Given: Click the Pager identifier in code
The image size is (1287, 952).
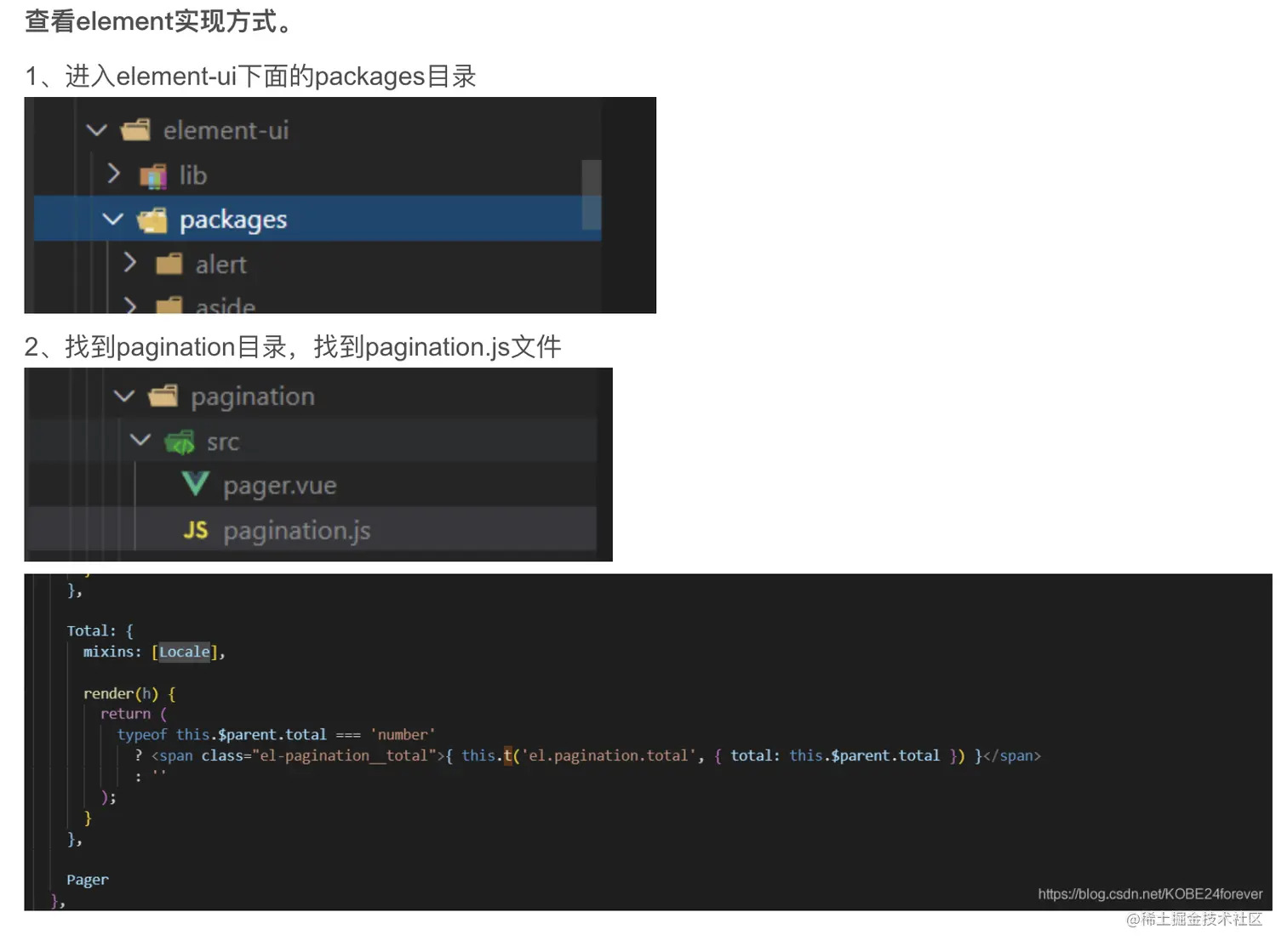Looking at the screenshot, I should point(88,880).
